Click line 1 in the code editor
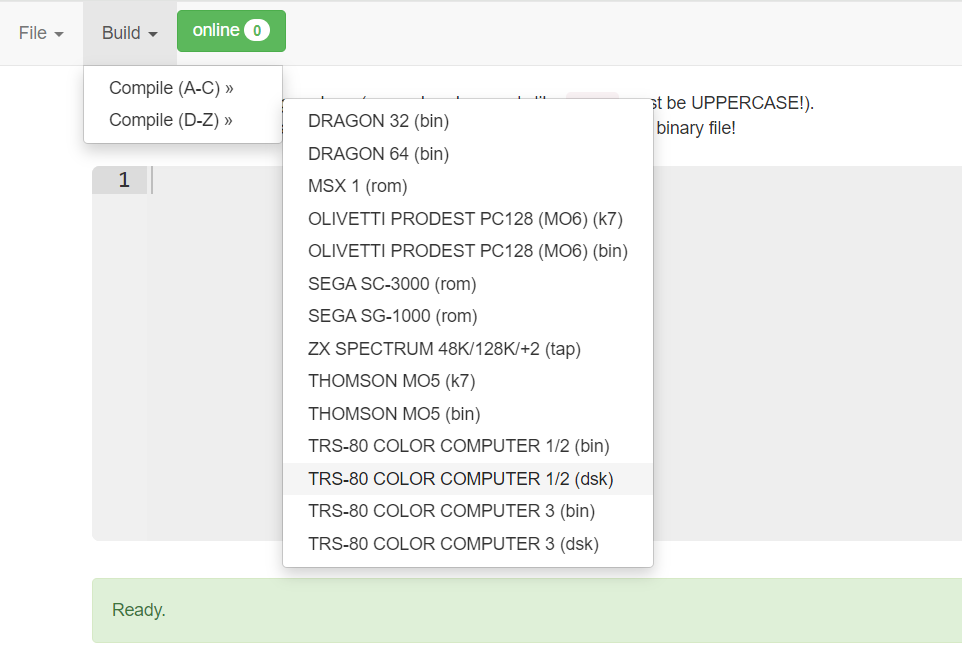This screenshot has height=658, width=962. [x=550, y=181]
